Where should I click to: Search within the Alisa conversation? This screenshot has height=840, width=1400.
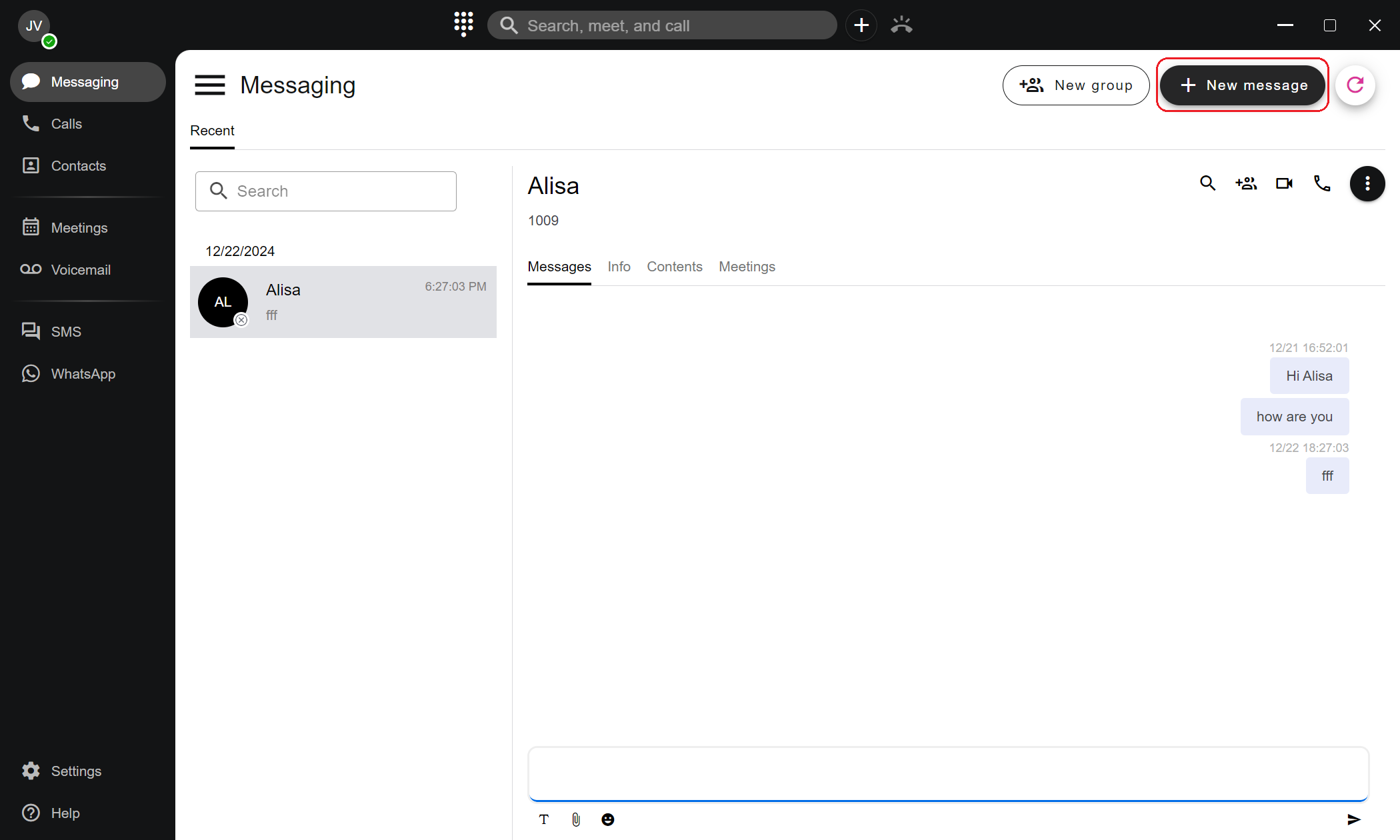(x=1207, y=183)
